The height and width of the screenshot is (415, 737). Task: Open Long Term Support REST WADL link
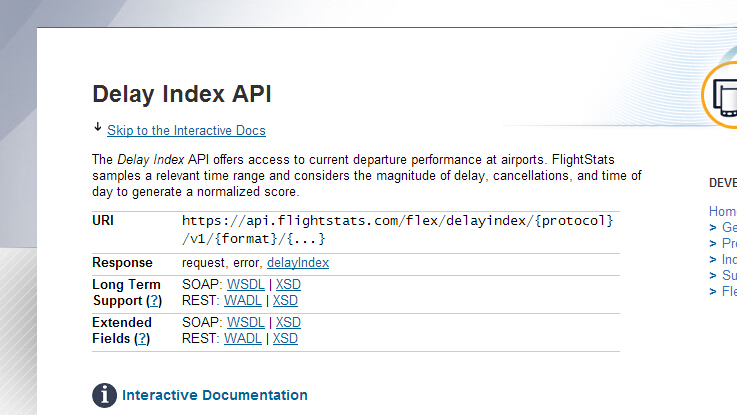(x=243, y=300)
